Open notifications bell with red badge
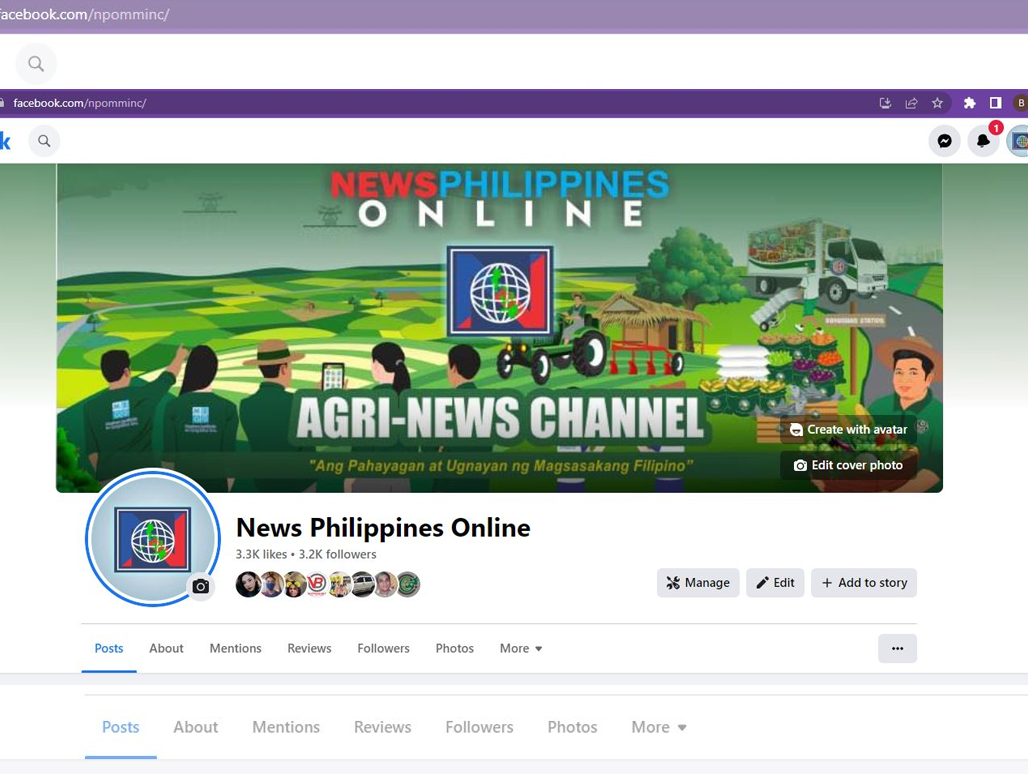 [x=983, y=141]
